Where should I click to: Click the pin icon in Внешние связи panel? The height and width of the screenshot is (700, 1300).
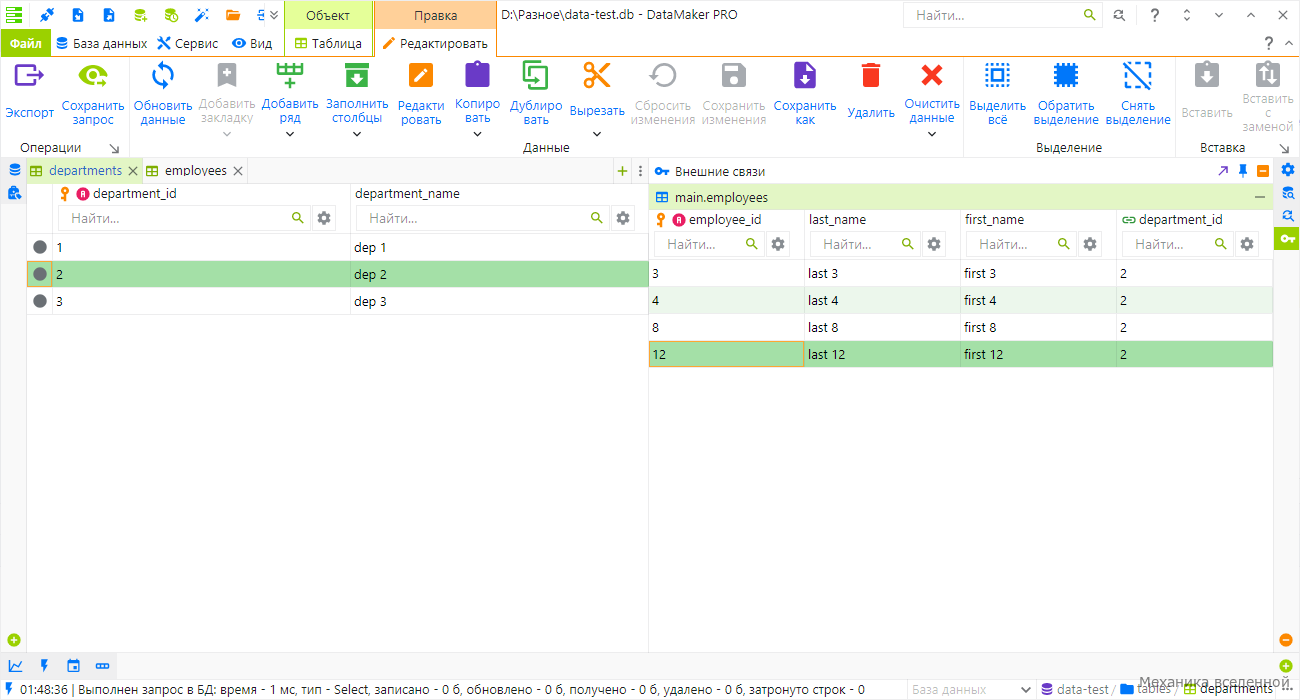(1243, 171)
